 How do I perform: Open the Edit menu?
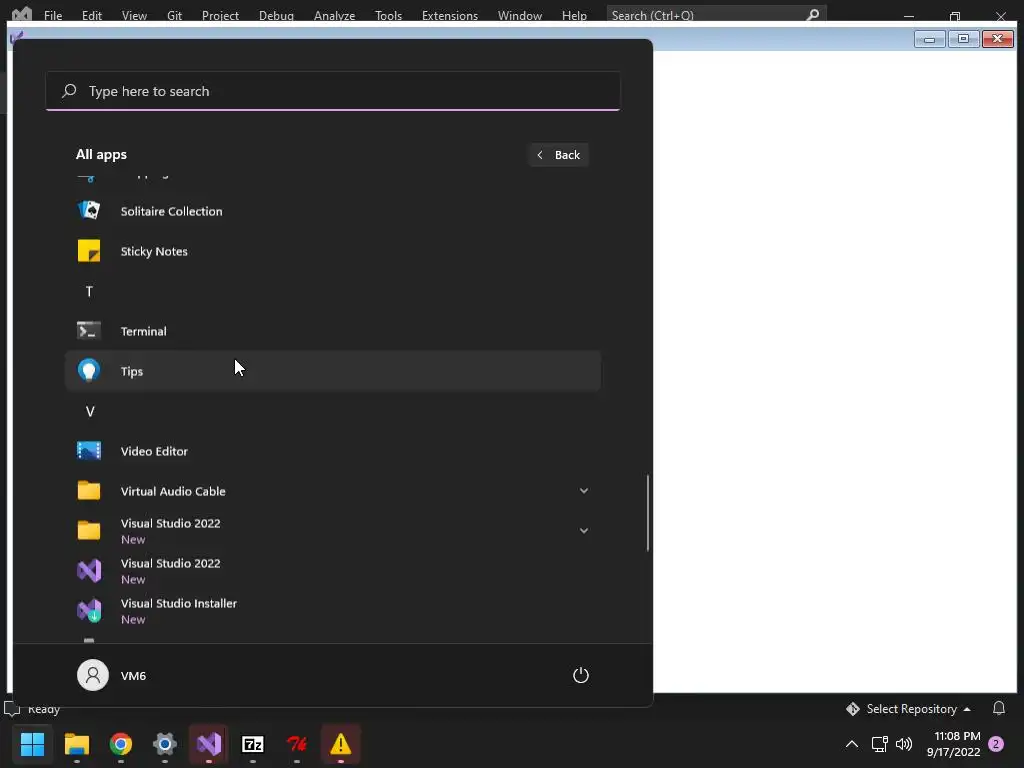point(91,15)
